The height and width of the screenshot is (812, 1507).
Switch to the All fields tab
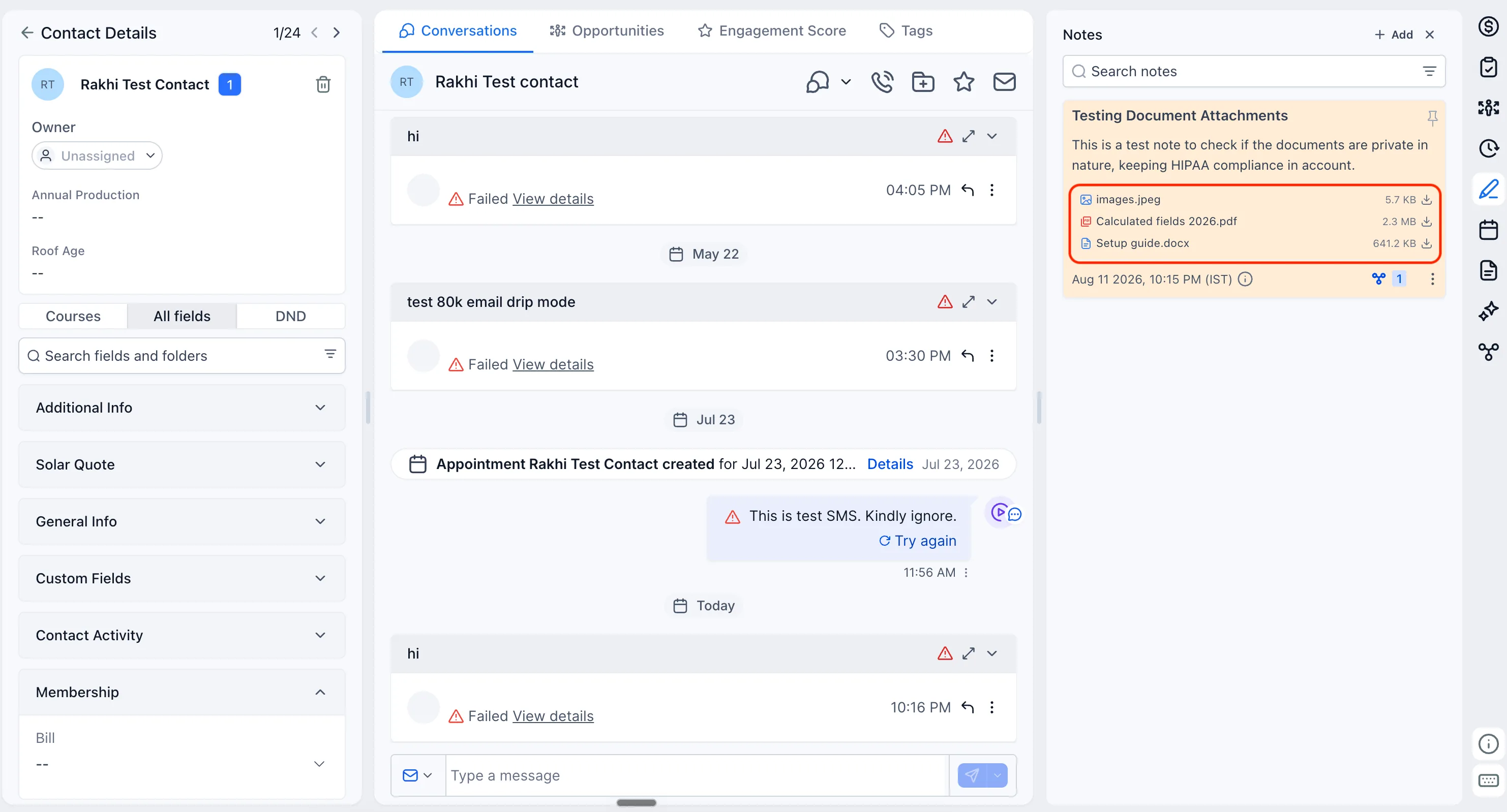pos(182,316)
